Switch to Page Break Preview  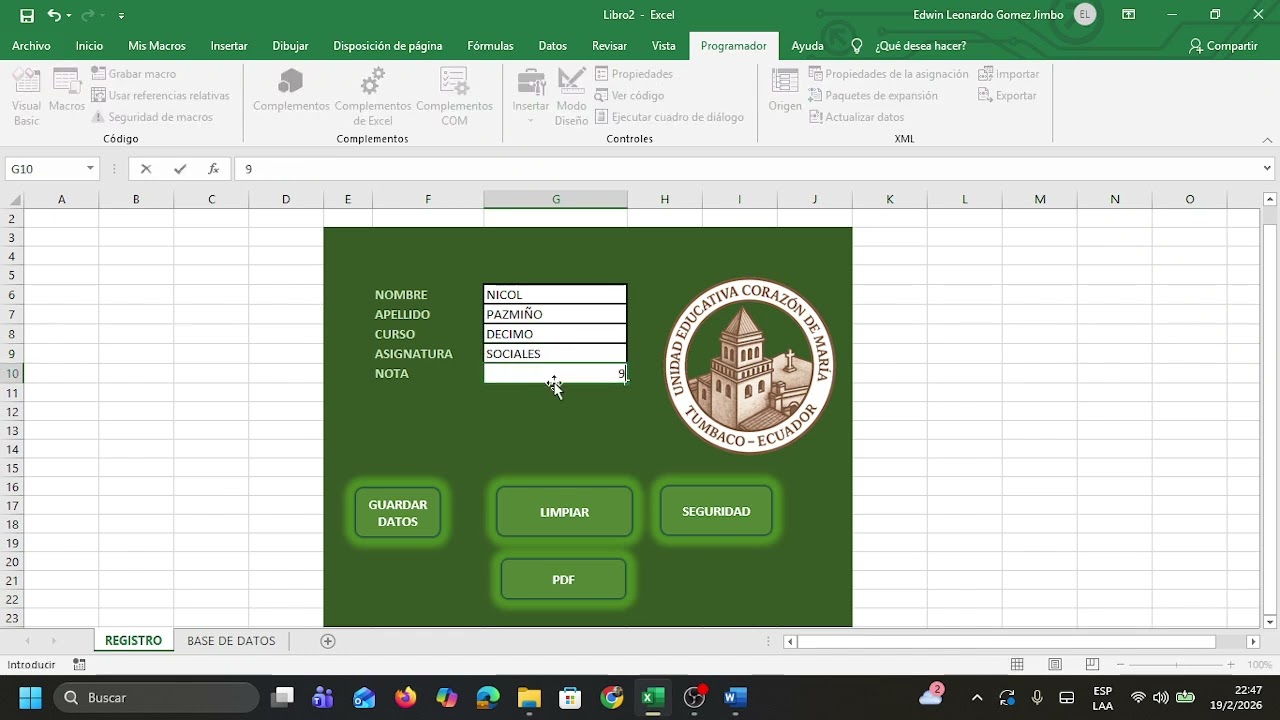(x=1092, y=665)
